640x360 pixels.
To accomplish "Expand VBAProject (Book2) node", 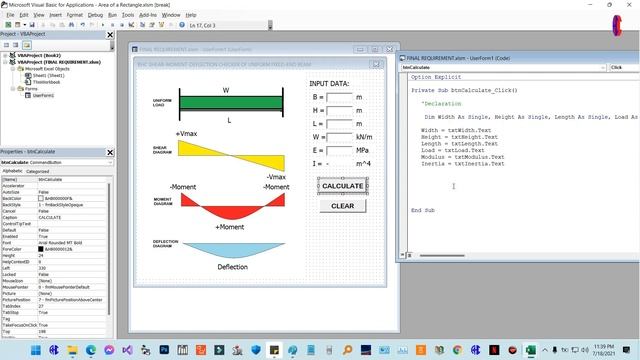I will point(5,56).
